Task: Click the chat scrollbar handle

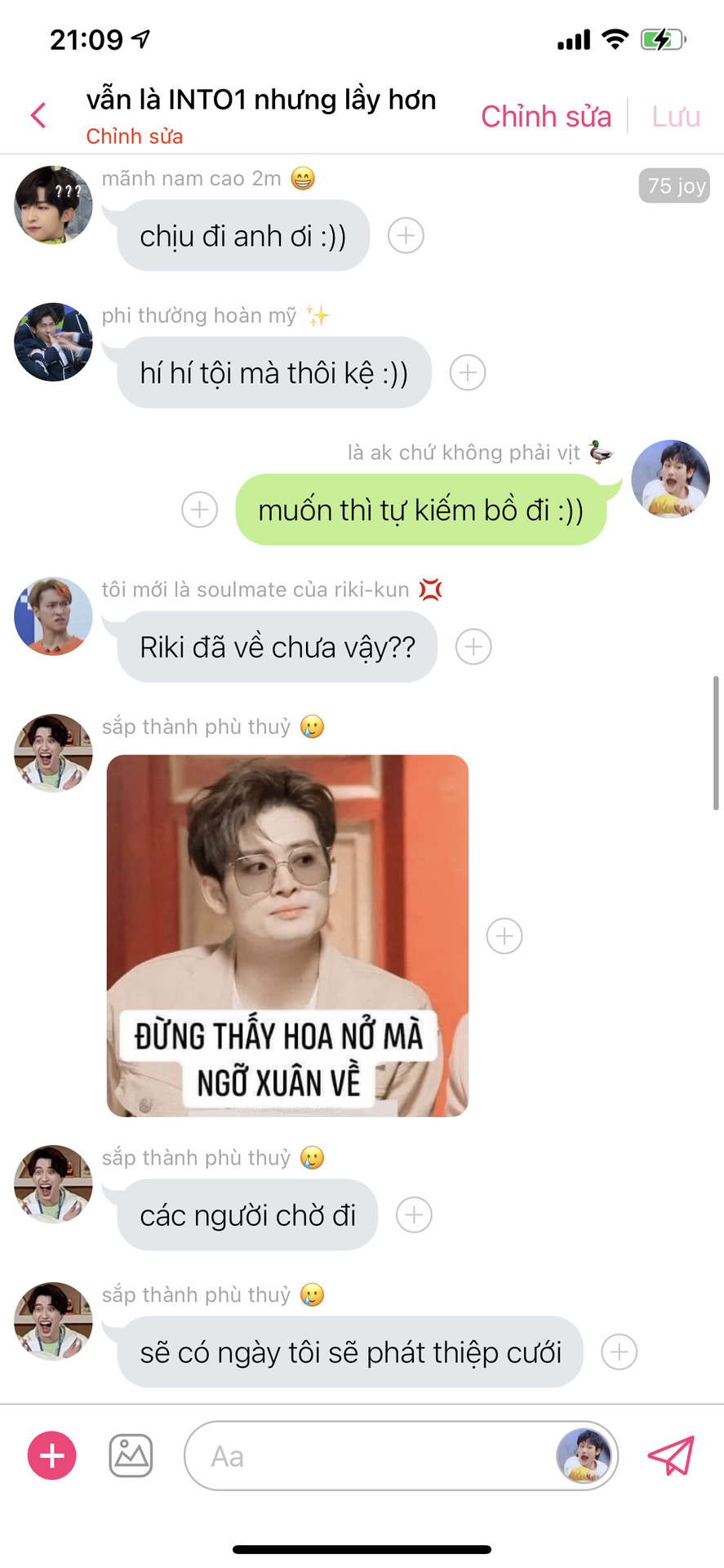Action: point(716,742)
